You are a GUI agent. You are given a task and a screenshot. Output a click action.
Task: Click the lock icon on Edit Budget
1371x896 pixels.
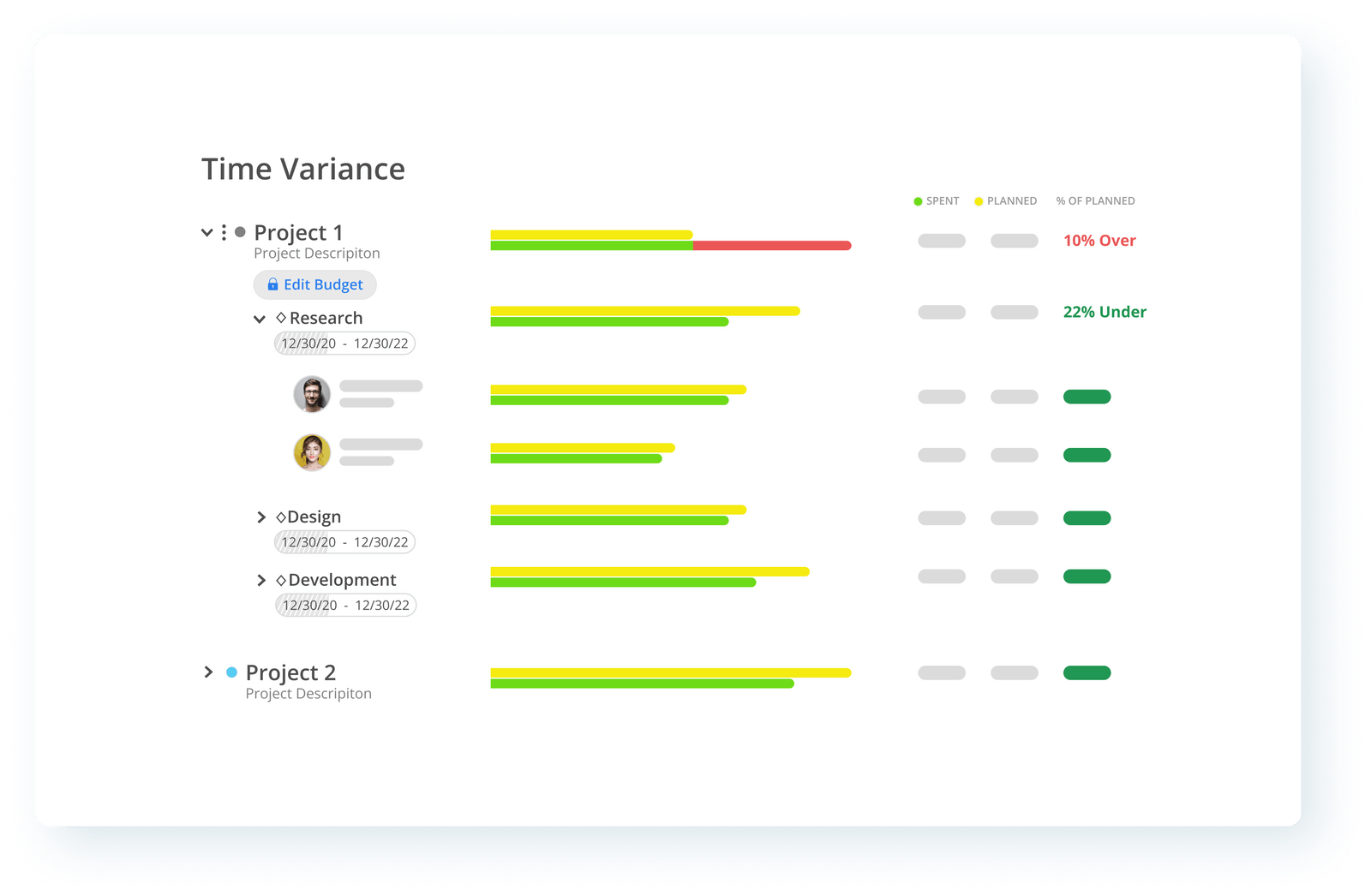pos(272,284)
